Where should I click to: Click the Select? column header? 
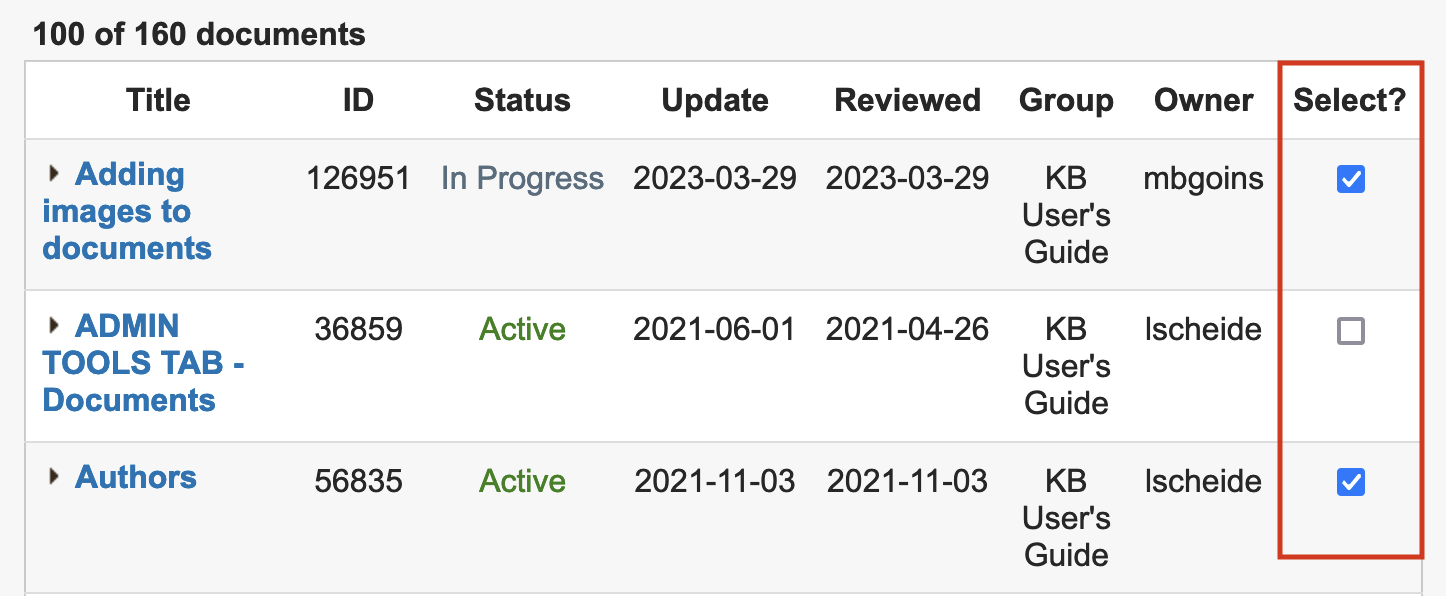tap(1350, 100)
